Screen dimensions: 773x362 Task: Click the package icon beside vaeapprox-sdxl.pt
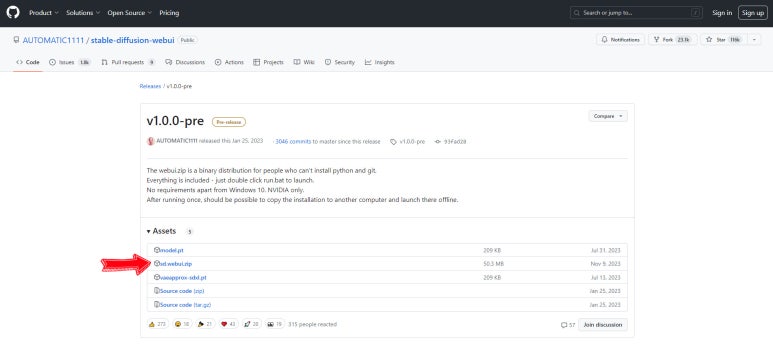[x=157, y=277]
